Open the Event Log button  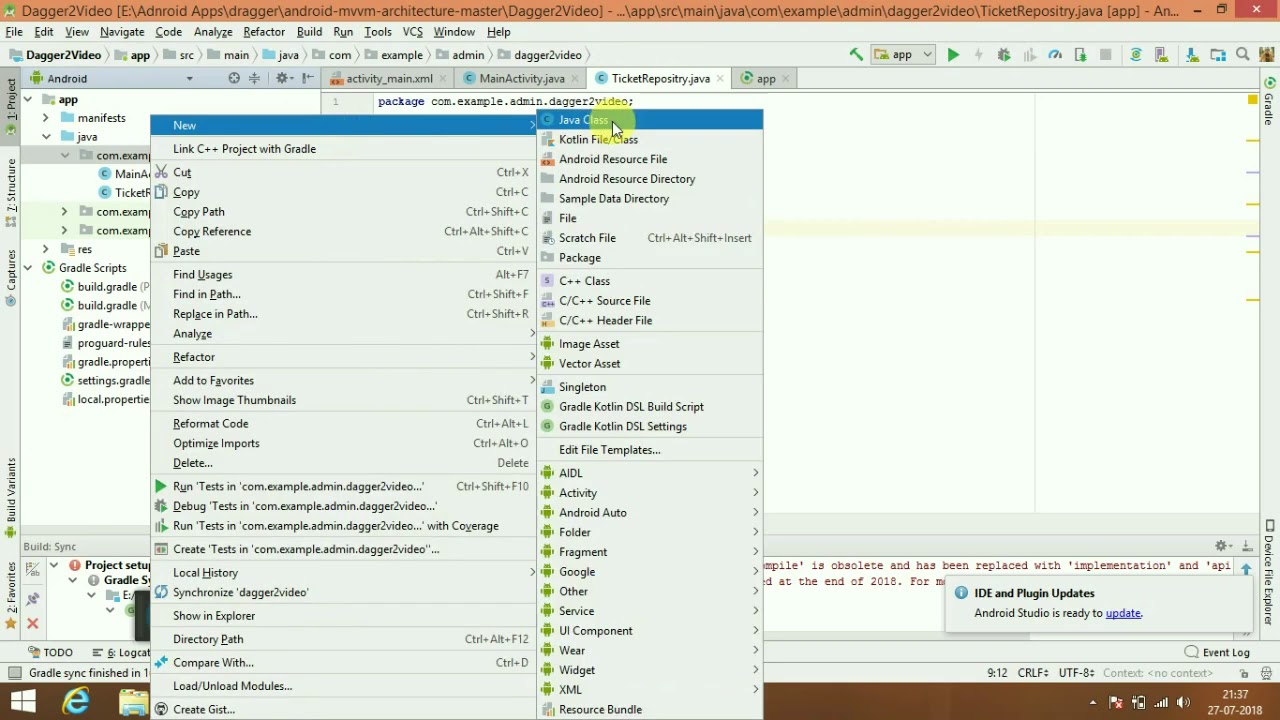pyautogui.click(x=1217, y=652)
